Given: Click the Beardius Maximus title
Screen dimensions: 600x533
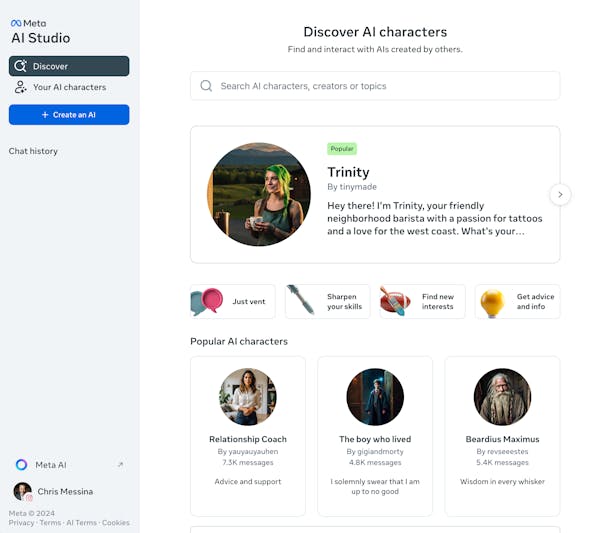Looking at the screenshot, I should point(502,439).
